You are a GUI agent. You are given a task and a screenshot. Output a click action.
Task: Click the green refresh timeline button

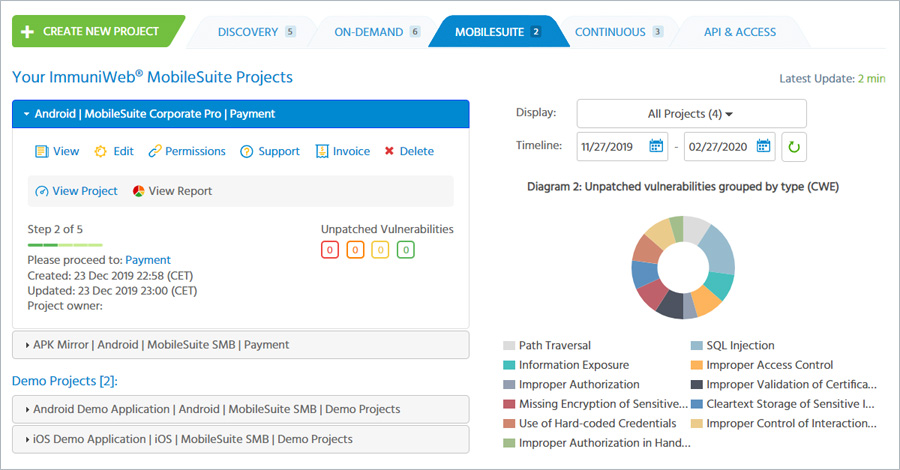pos(794,146)
